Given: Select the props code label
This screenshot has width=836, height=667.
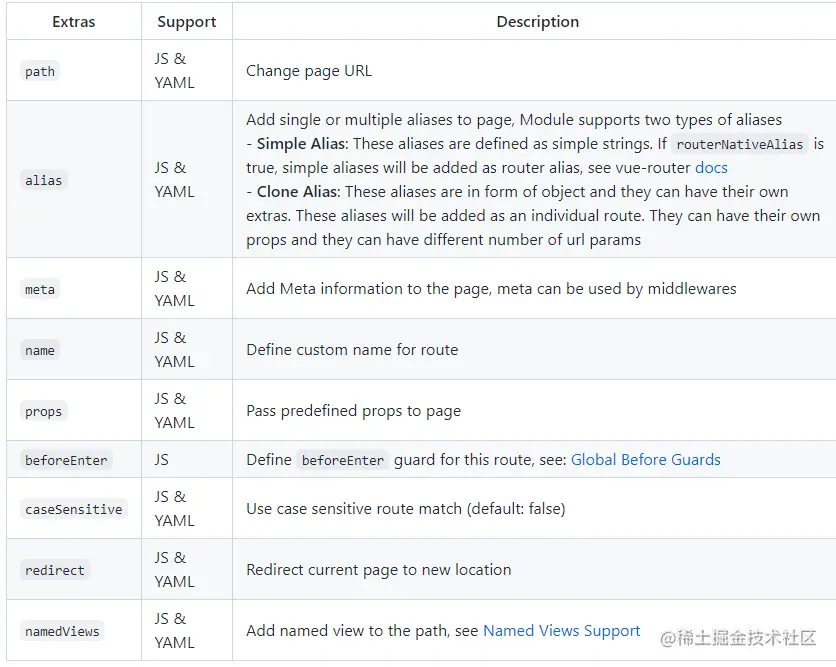Looking at the screenshot, I should point(43,411).
